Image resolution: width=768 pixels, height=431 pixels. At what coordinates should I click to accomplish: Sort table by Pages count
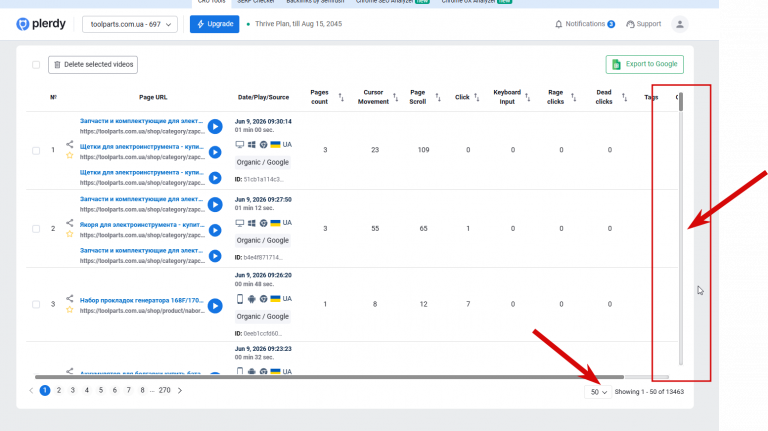(341, 97)
